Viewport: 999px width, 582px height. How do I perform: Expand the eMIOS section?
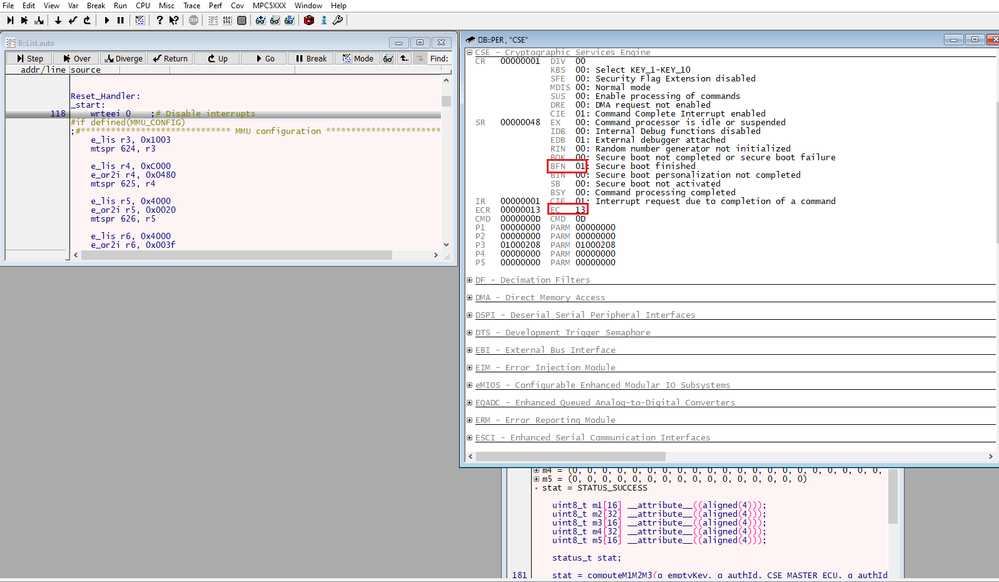pyautogui.click(x=470, y=385)
